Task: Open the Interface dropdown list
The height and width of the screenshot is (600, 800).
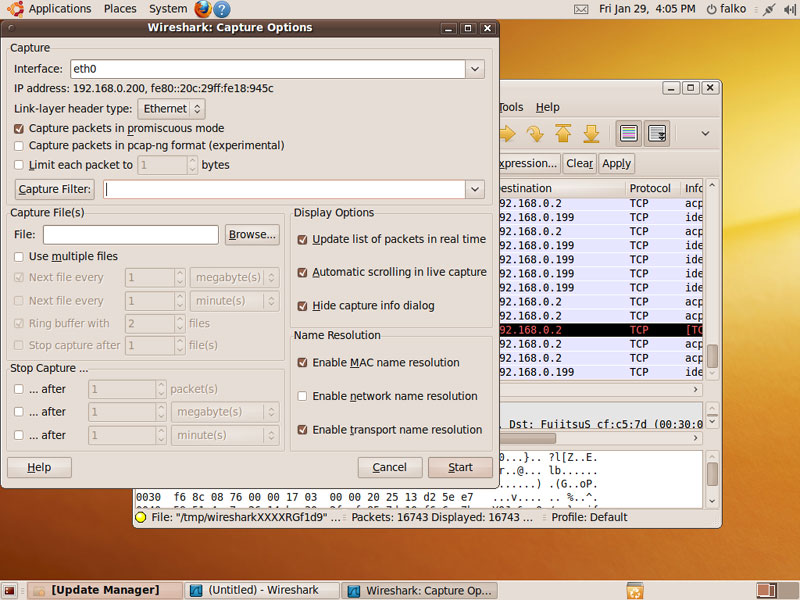Action: (x=474, y=69)
